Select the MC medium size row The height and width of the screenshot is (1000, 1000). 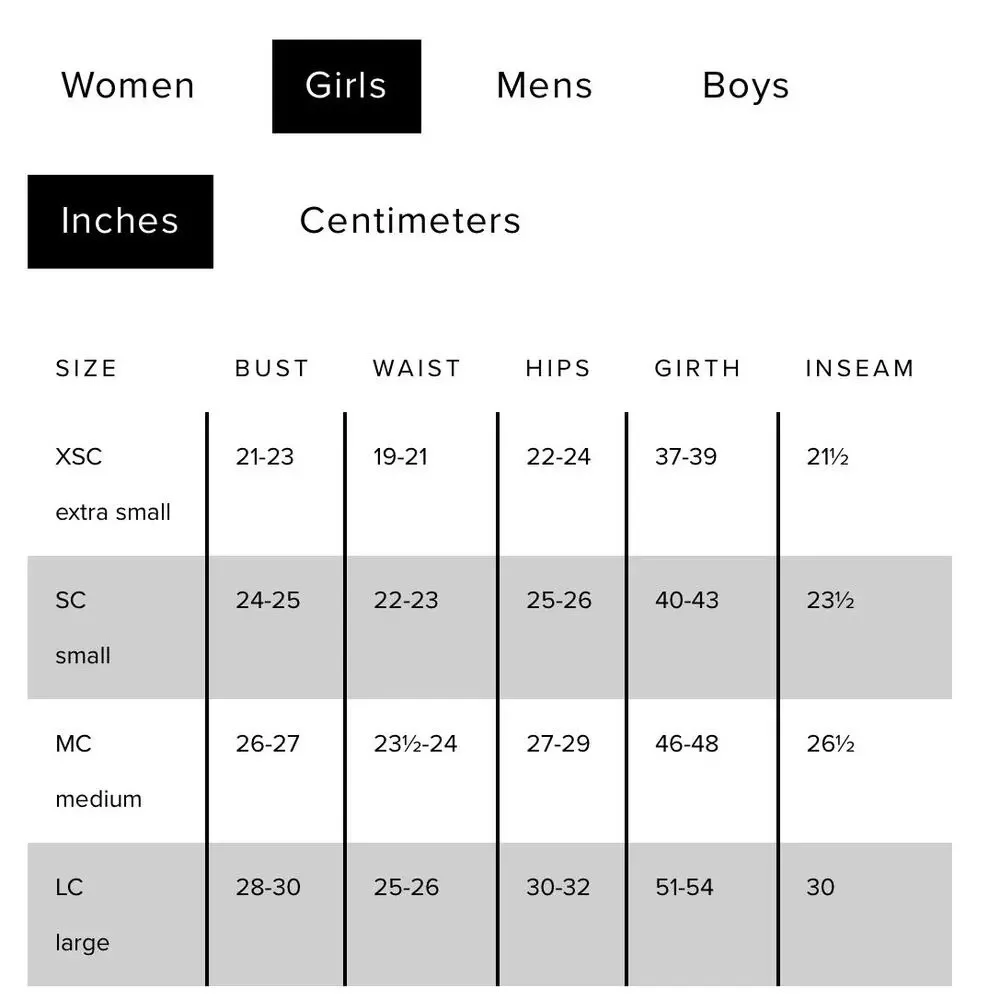click(x=490, y=771)
